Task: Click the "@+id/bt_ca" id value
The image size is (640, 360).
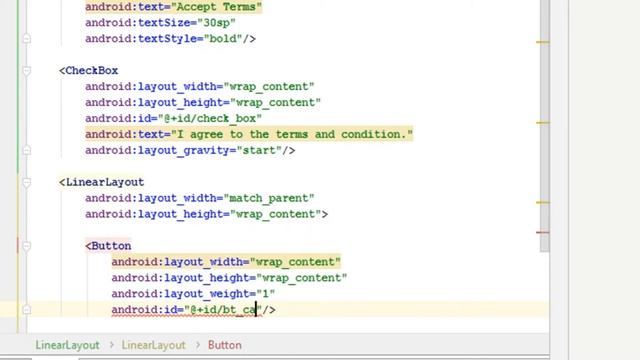Action: 223,310
